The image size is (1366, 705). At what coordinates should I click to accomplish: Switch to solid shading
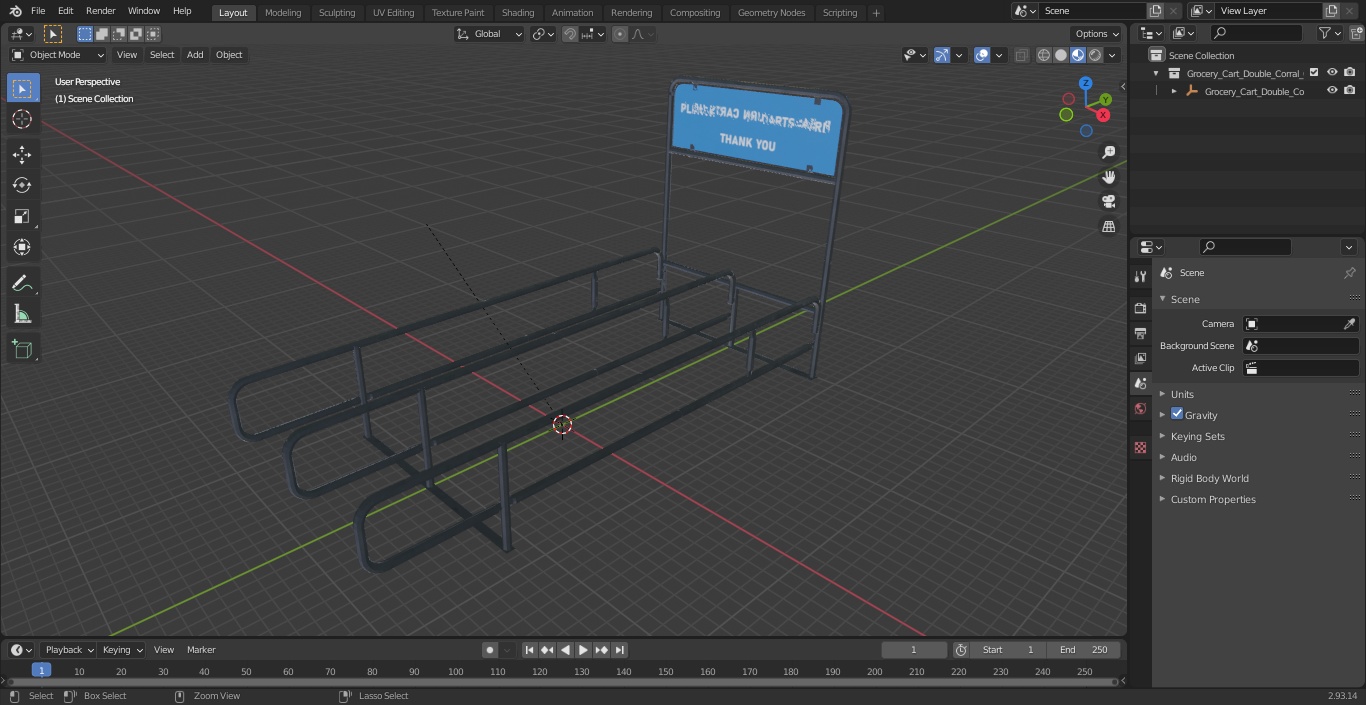click(1061, 55)
